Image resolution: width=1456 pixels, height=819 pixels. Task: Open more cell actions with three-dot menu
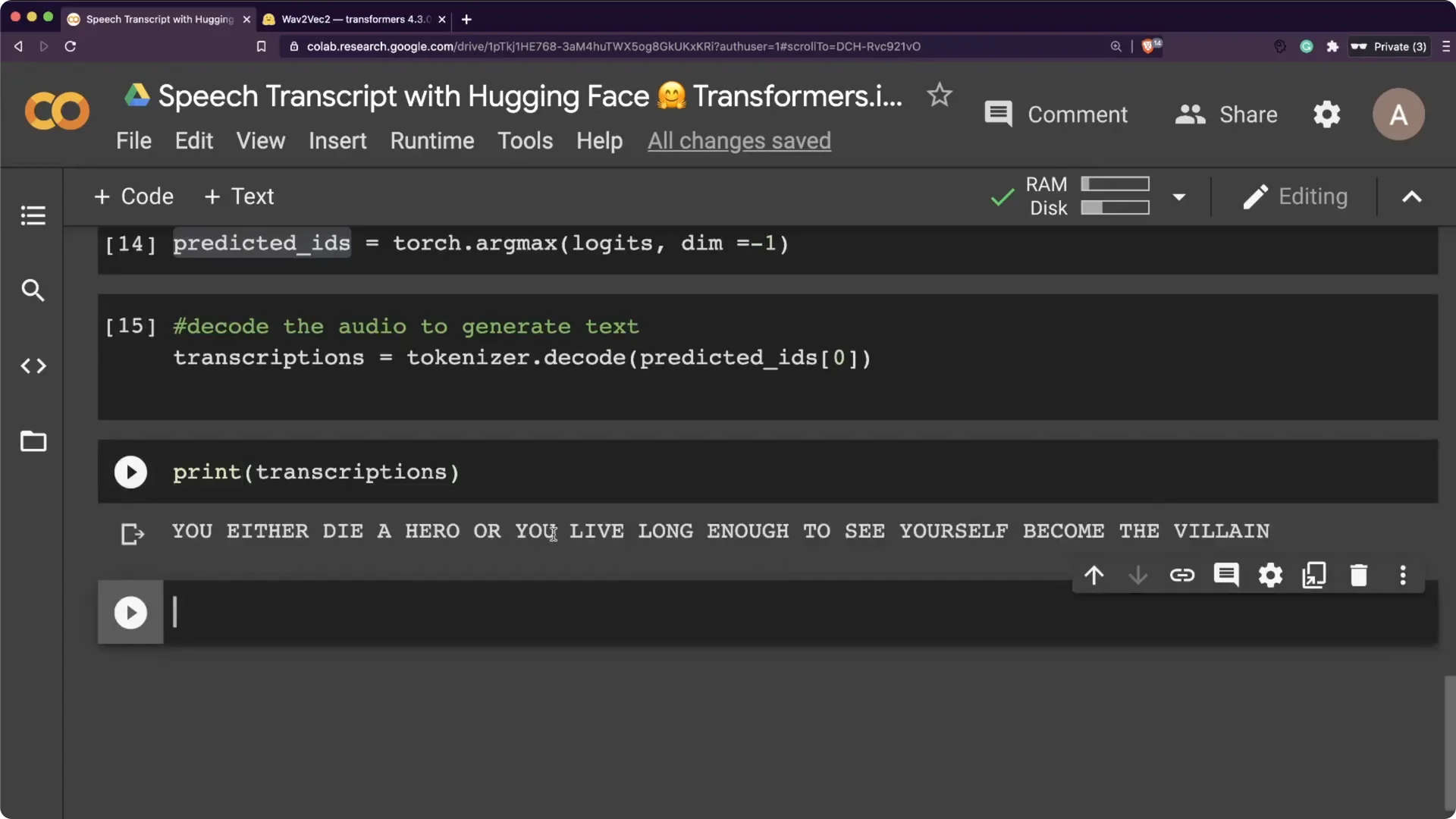[1403, 575]
